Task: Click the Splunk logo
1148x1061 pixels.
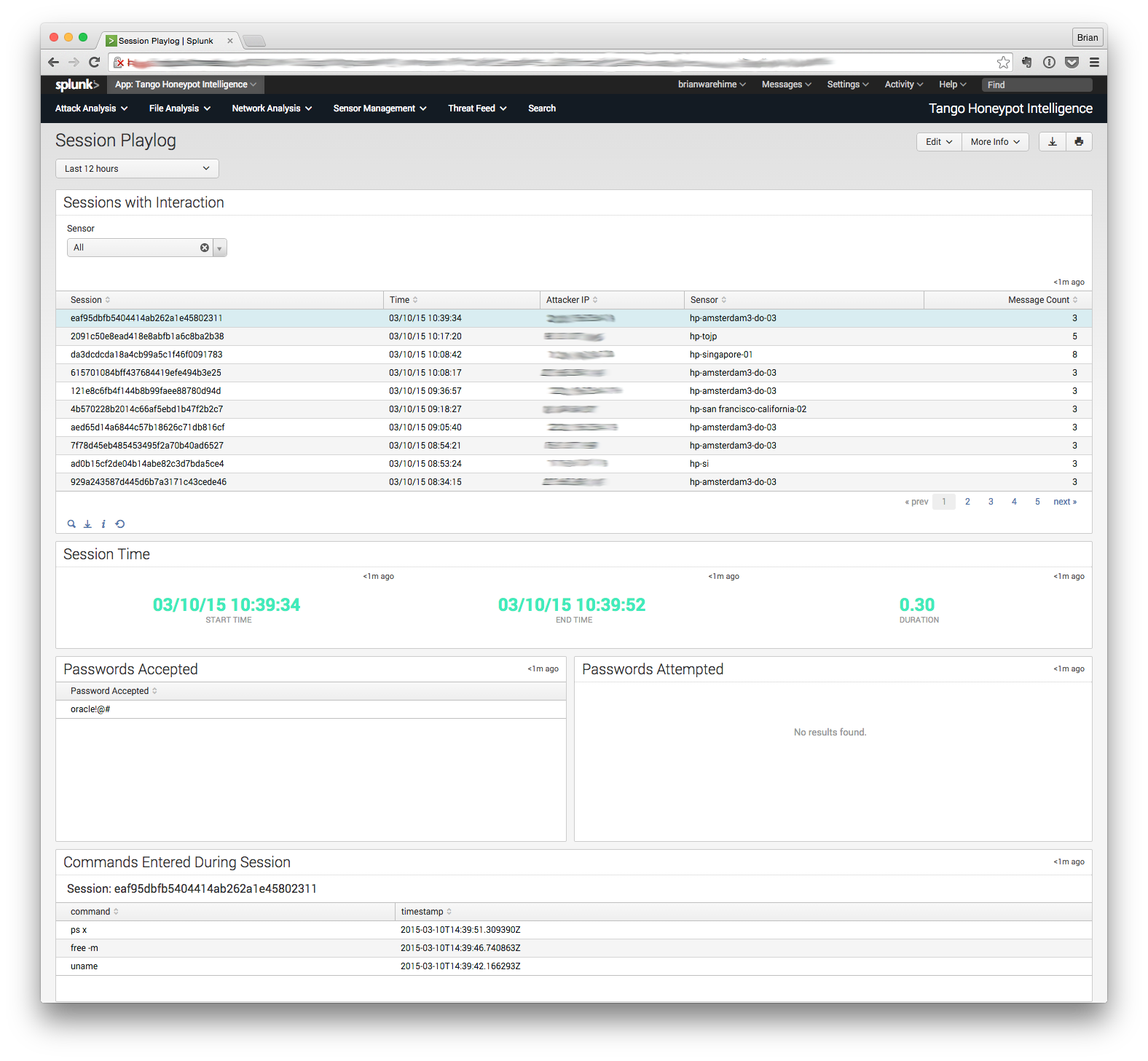Action: point(76,84)
